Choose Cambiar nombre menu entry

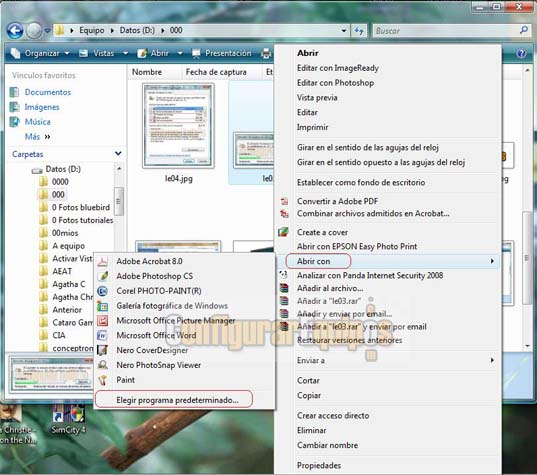point(327,445)
